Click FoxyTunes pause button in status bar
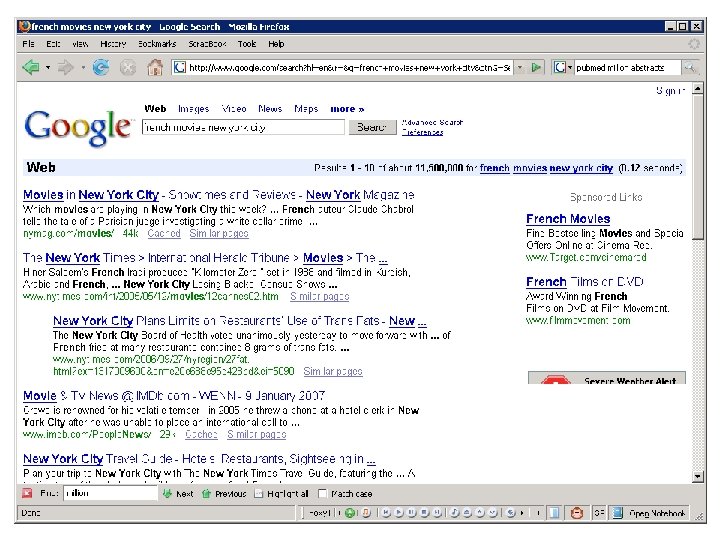Viewport: 720px width, 540px height. click(411, 512)
